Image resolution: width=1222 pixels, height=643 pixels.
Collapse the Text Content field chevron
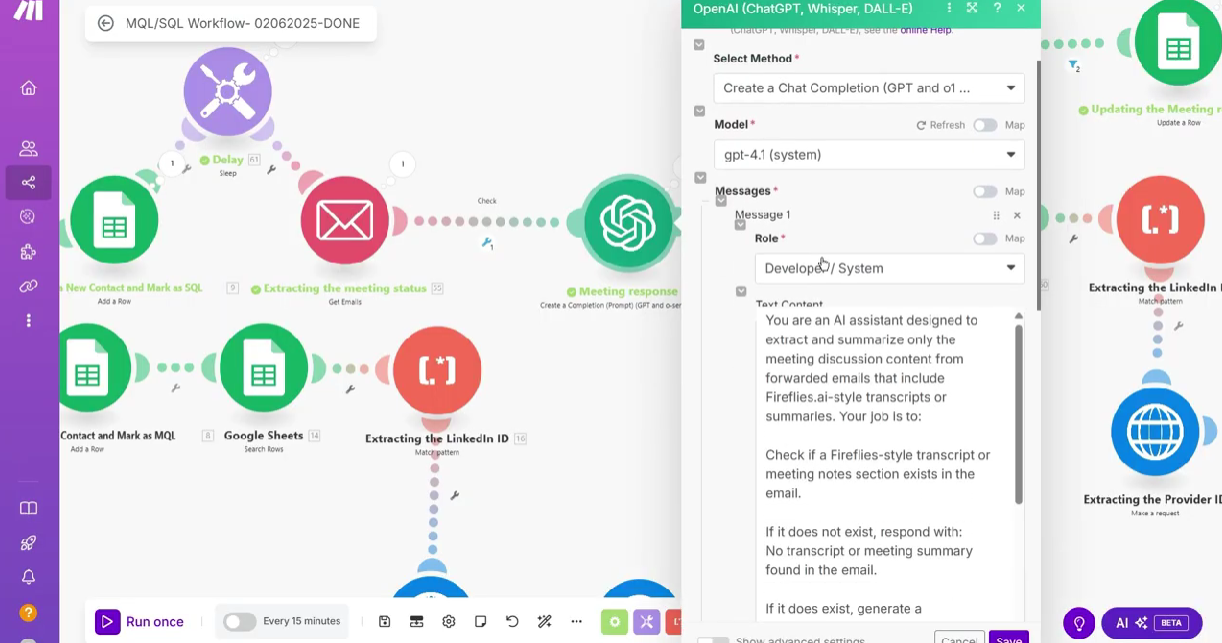[741, 292]
